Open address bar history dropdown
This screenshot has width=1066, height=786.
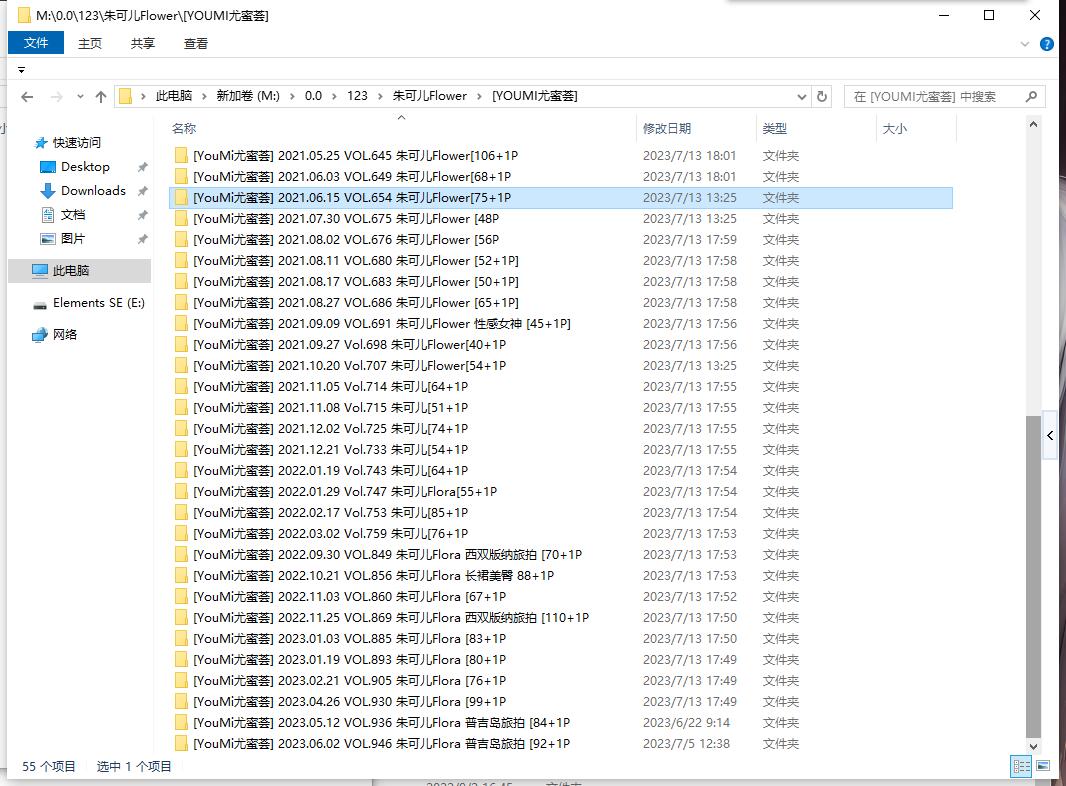point(802,97)
